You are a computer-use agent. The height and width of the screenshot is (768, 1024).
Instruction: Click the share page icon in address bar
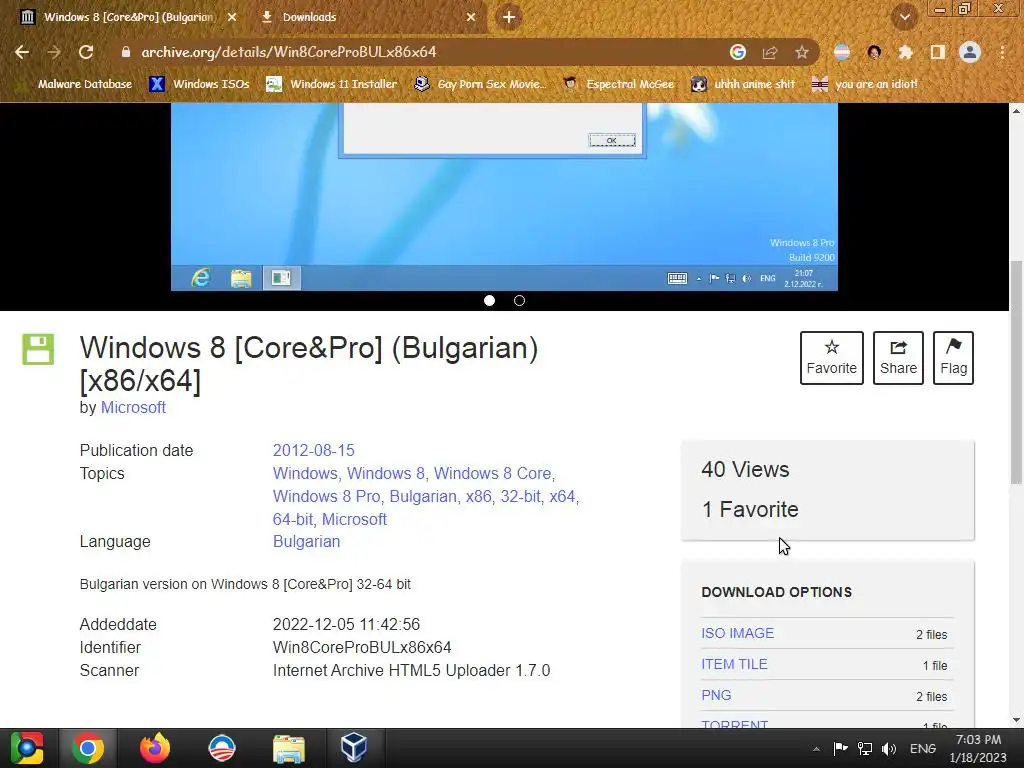[770, 52]
